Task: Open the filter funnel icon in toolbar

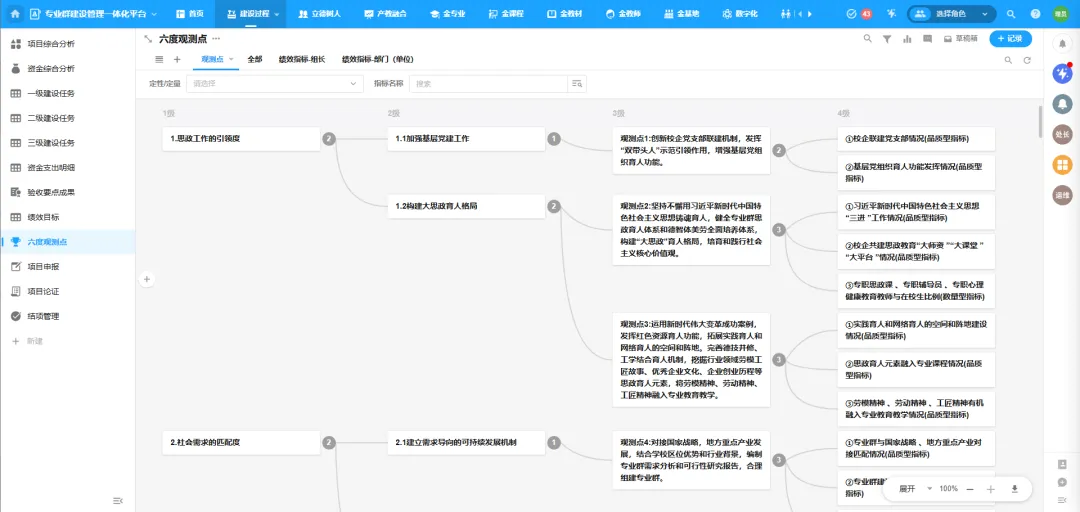Action: (x=886, y=39)
